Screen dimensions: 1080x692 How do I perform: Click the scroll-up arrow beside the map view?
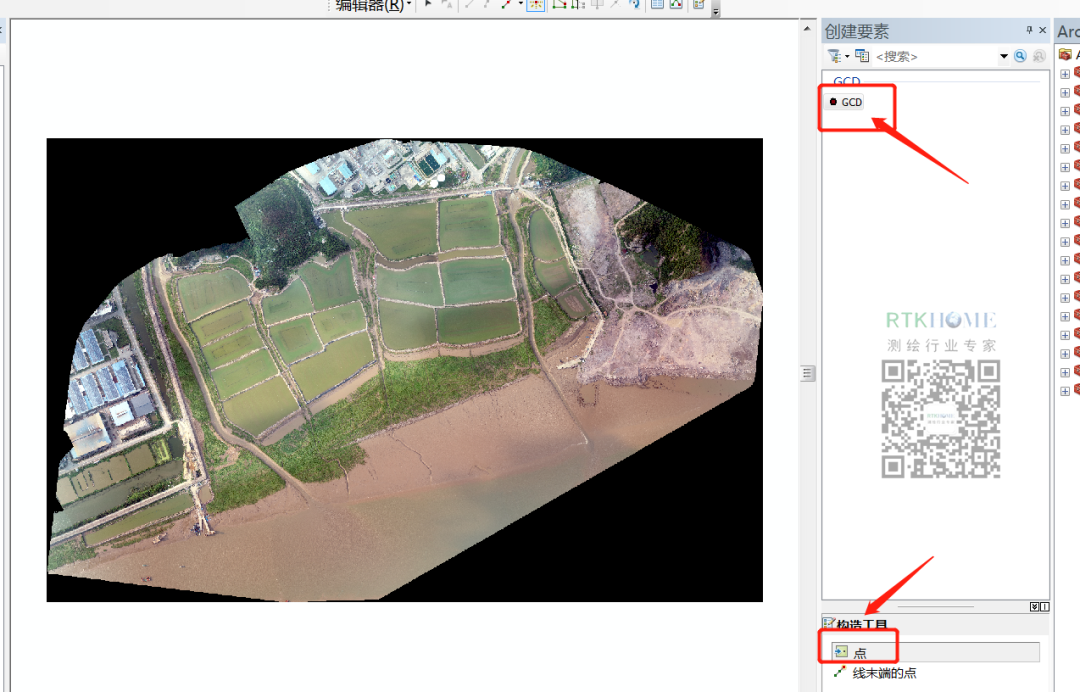coord(806,28)
